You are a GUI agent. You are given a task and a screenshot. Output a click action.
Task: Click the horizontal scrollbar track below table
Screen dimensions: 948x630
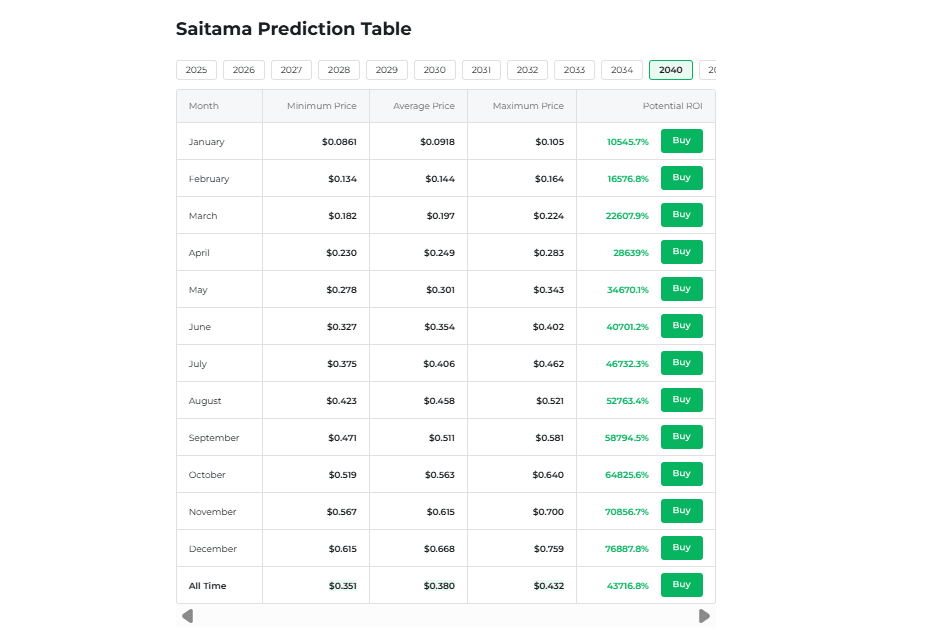pyautogui.click(x=445, y=616)
